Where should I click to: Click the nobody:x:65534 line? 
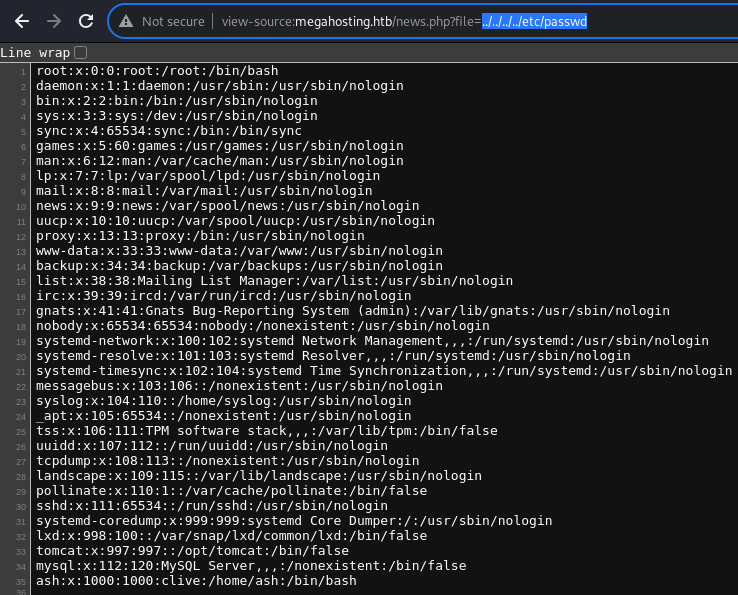[x=263, y=326]
